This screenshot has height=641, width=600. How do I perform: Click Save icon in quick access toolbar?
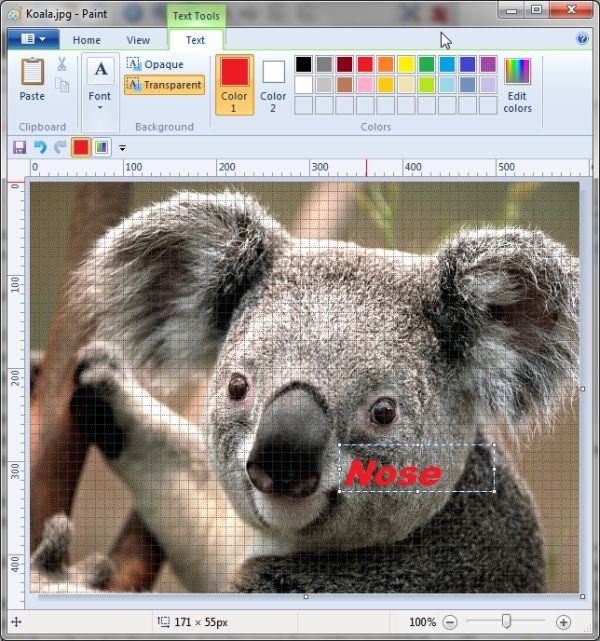coord(20,147)
